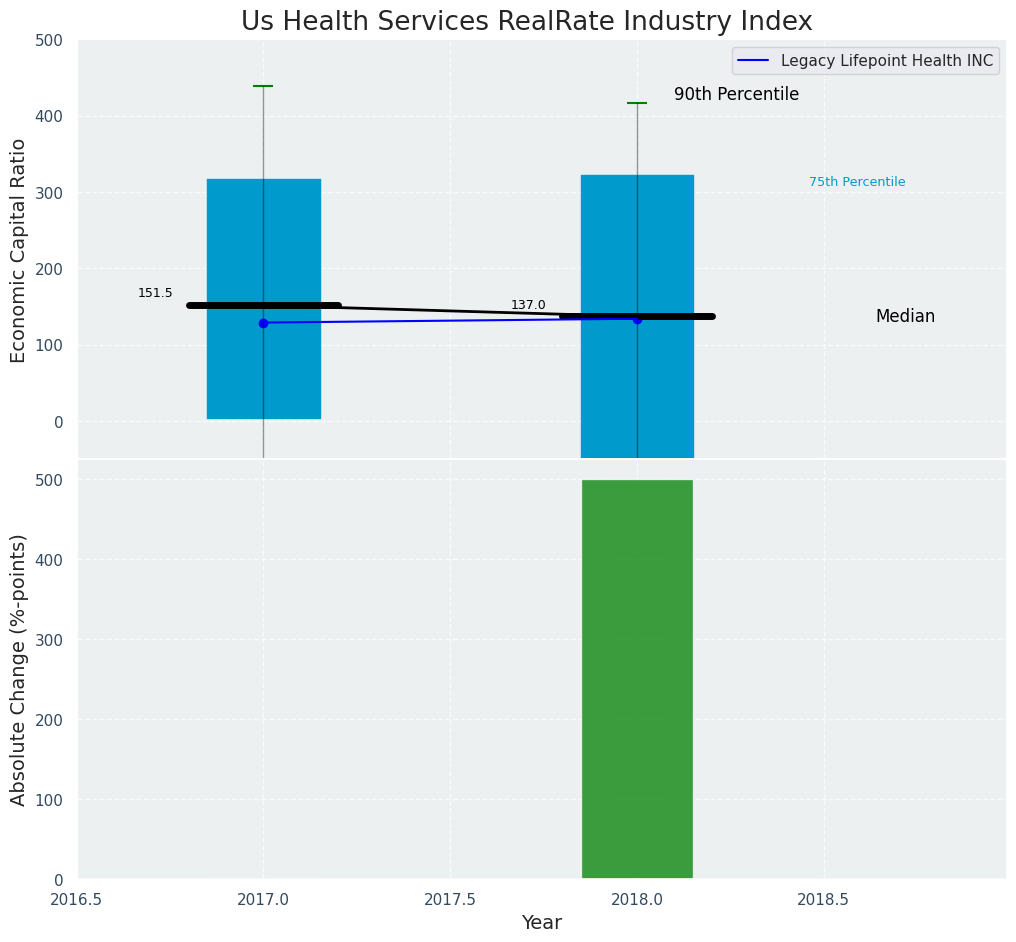Click the 2017.5 tick on Year axis
Viewport: 1016px width, 942px height.
click(x=450, y=899)
